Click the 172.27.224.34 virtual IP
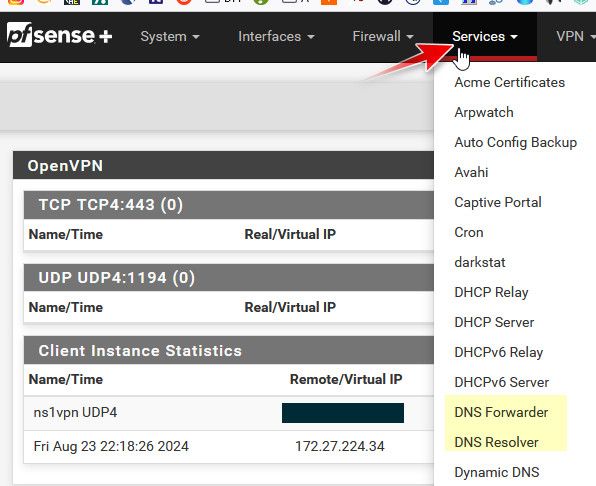Image resolution: width=596 pixels, height=486 pixels. (x=340, y=446)
